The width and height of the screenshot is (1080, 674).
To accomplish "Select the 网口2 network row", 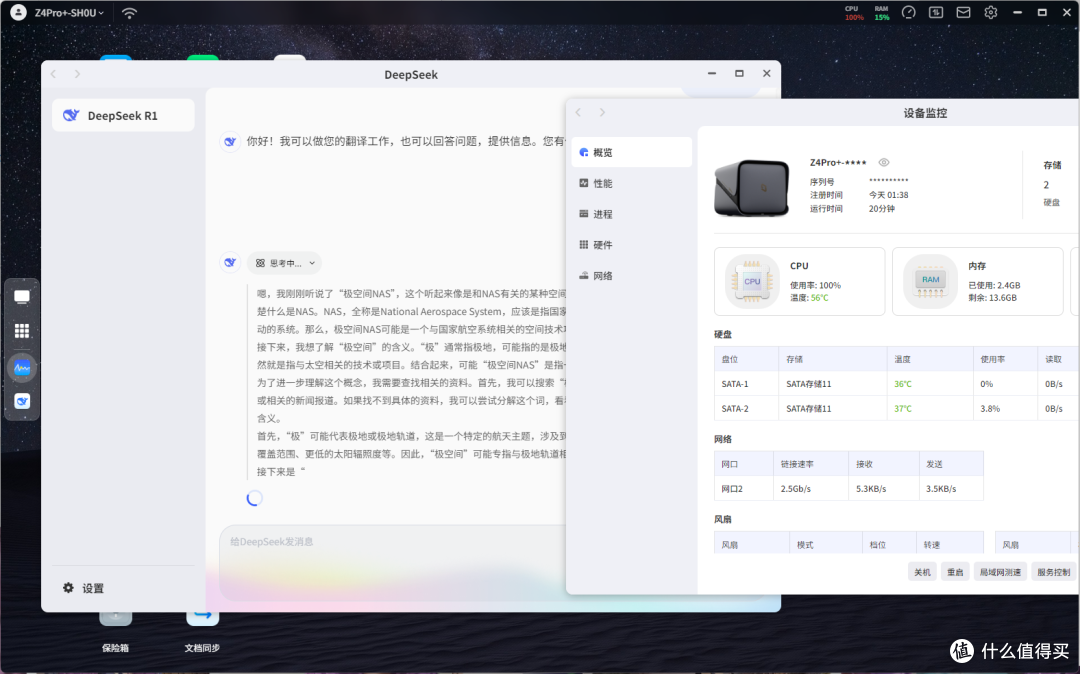I will [x=849, y=489].
